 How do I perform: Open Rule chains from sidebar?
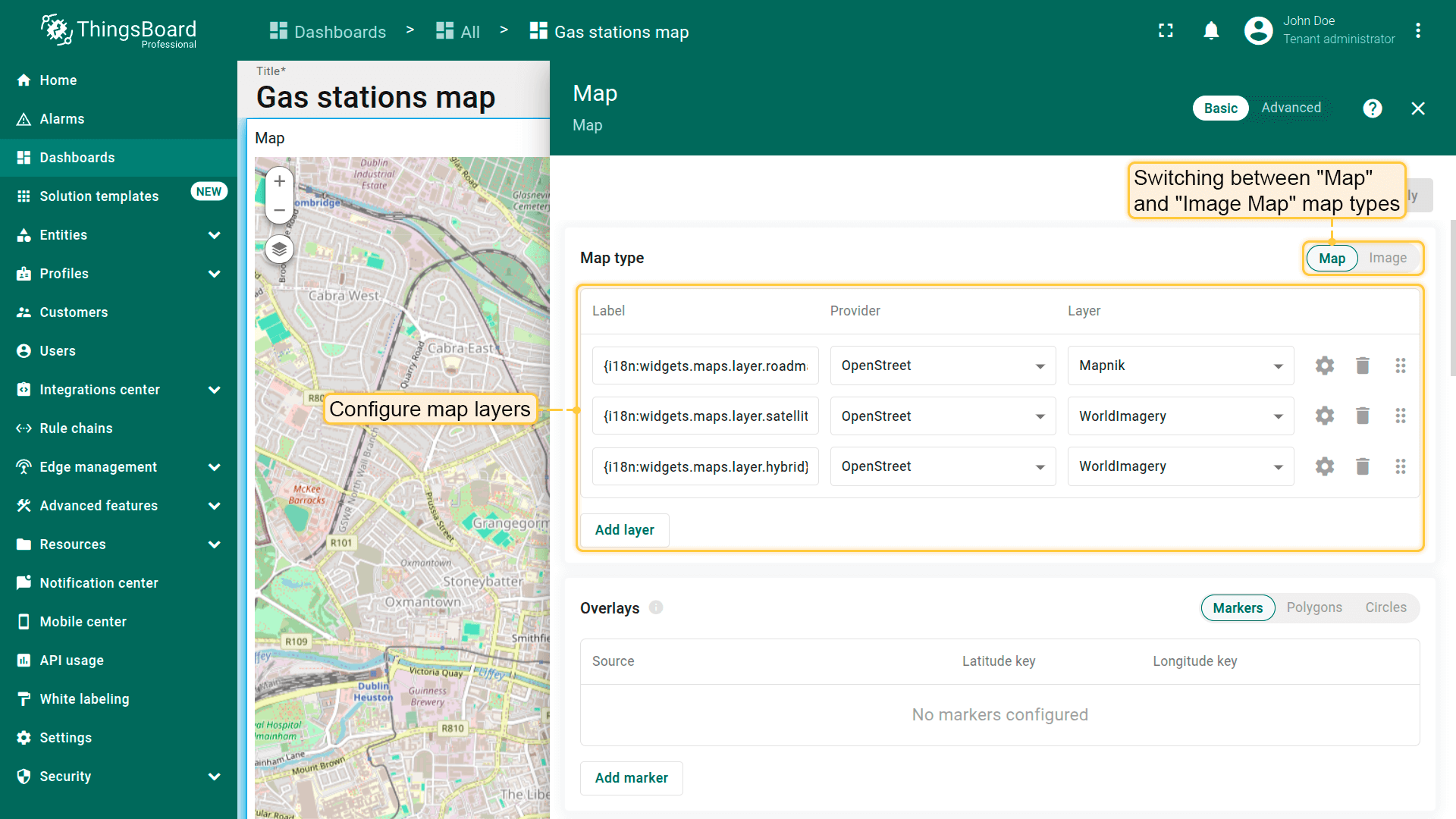click(x=76, y=428)
